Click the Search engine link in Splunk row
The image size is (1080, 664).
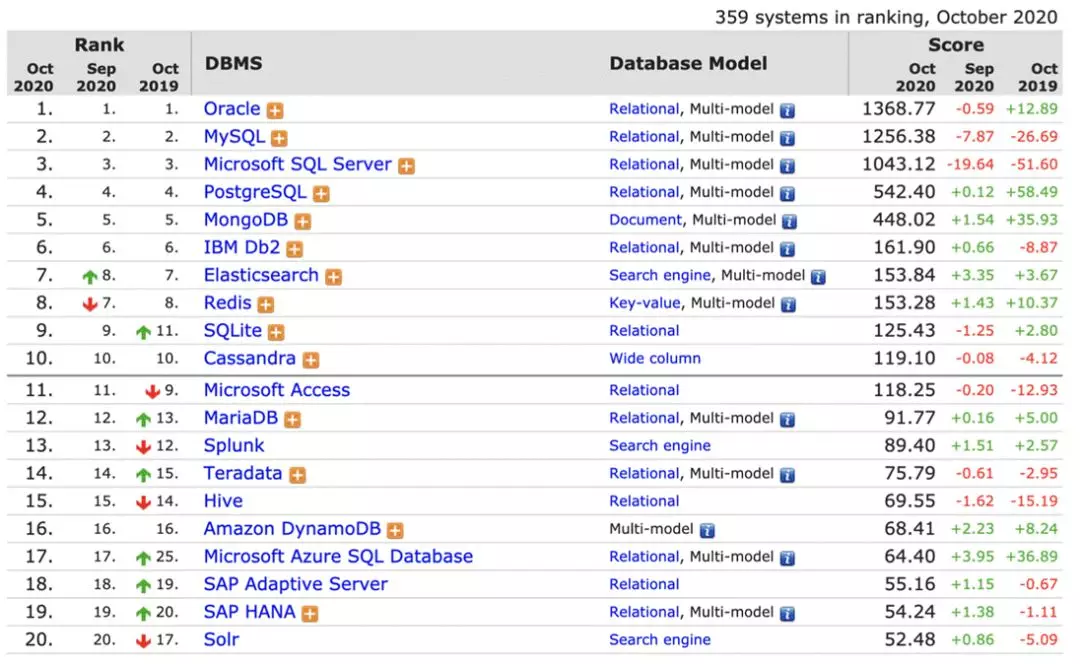coord(660,446)
